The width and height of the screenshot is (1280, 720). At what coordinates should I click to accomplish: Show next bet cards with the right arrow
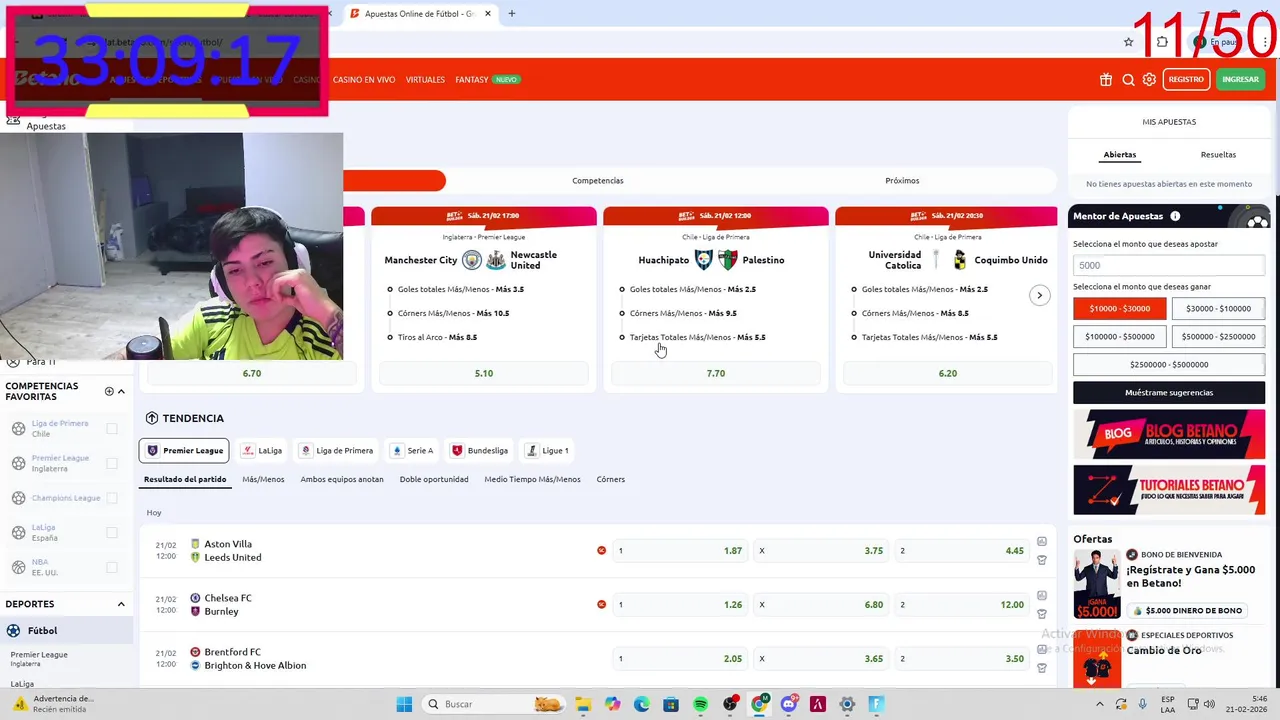[x=1039, y=295]
